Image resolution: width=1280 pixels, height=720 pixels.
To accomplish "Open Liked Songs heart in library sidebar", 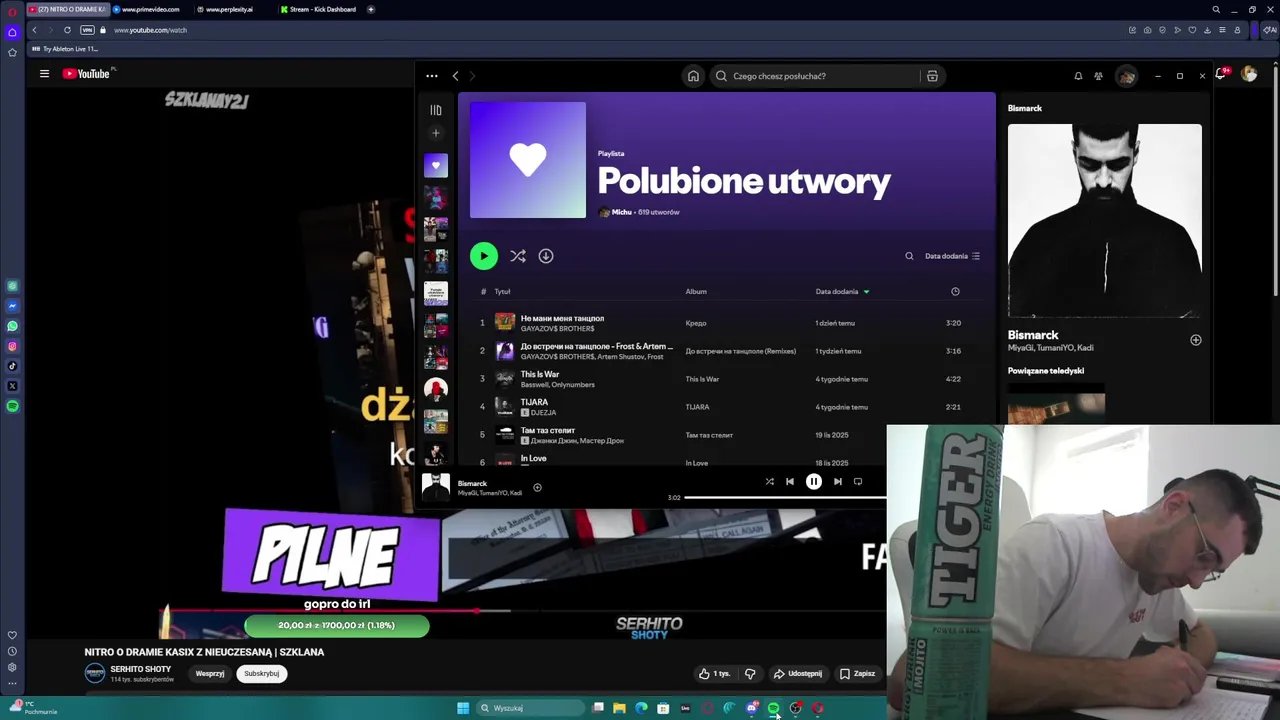I will pos(436,165).
